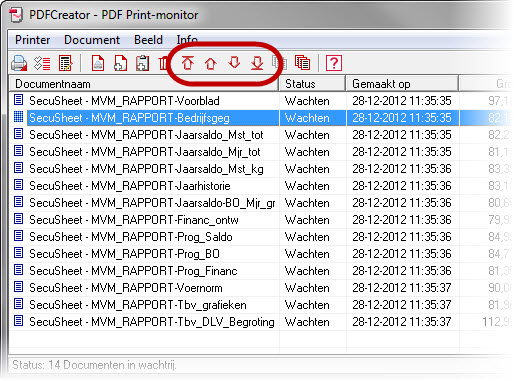Sort by the Documentnaam column header
514x381 pixels.
click(x=143, y=84)
